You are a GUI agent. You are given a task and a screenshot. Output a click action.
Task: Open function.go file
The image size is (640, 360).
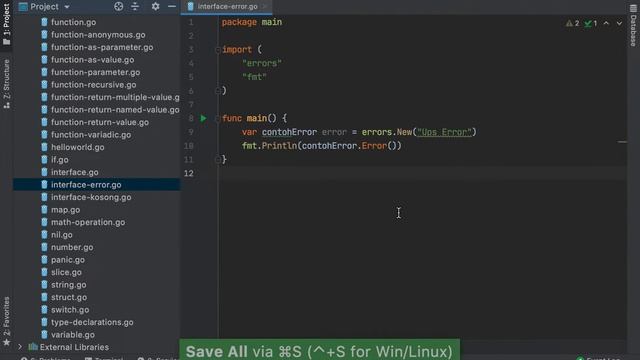tap(73, 22)
